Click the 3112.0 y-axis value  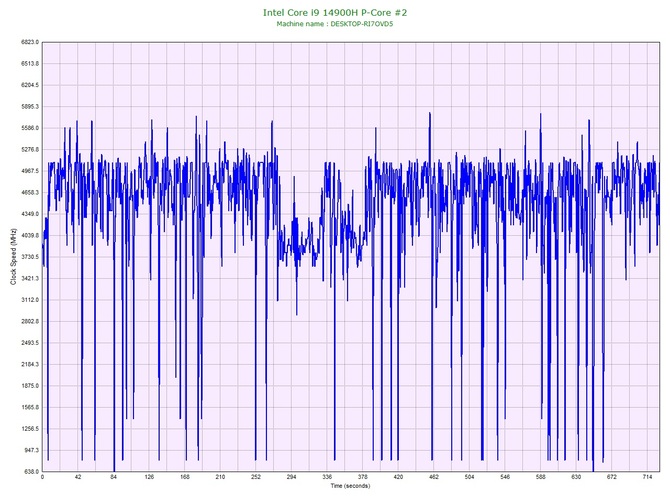click(x=30, y=300)
